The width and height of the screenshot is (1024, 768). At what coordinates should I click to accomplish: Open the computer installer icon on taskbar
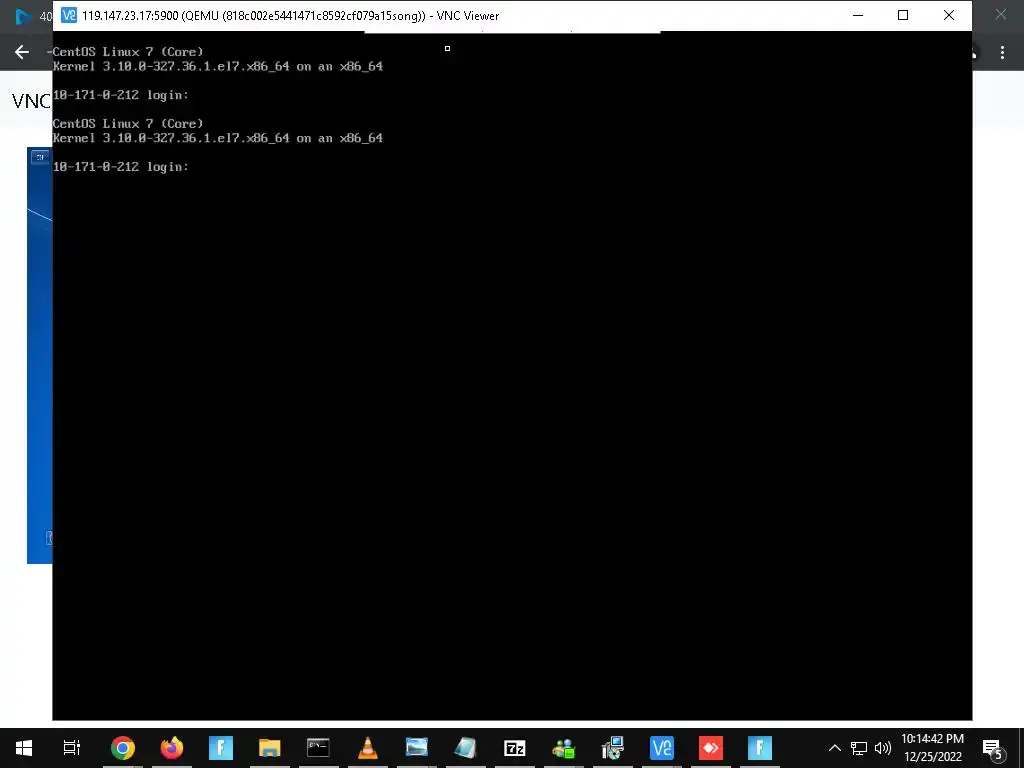point(613,748)
